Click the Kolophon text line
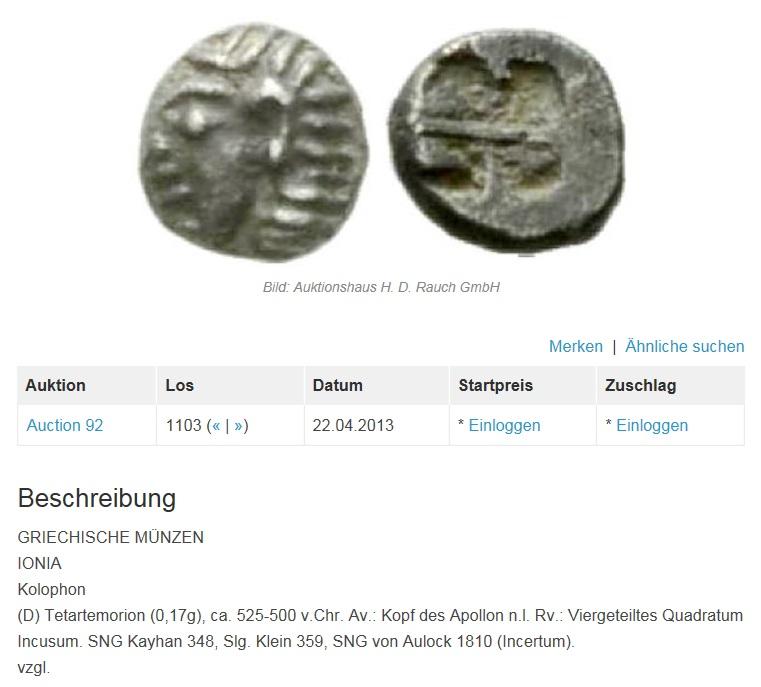This screenshot has height=687, width=761. tap(51, 589)
